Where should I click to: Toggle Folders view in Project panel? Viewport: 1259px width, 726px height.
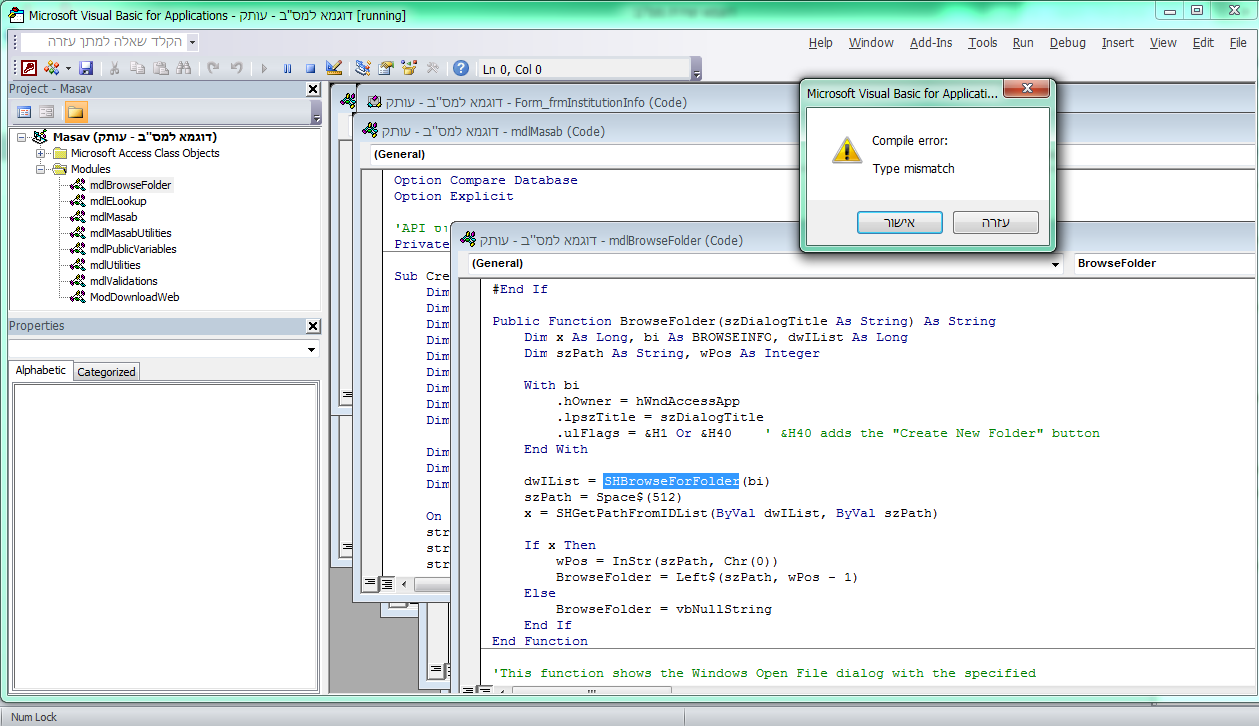(76, 112)
